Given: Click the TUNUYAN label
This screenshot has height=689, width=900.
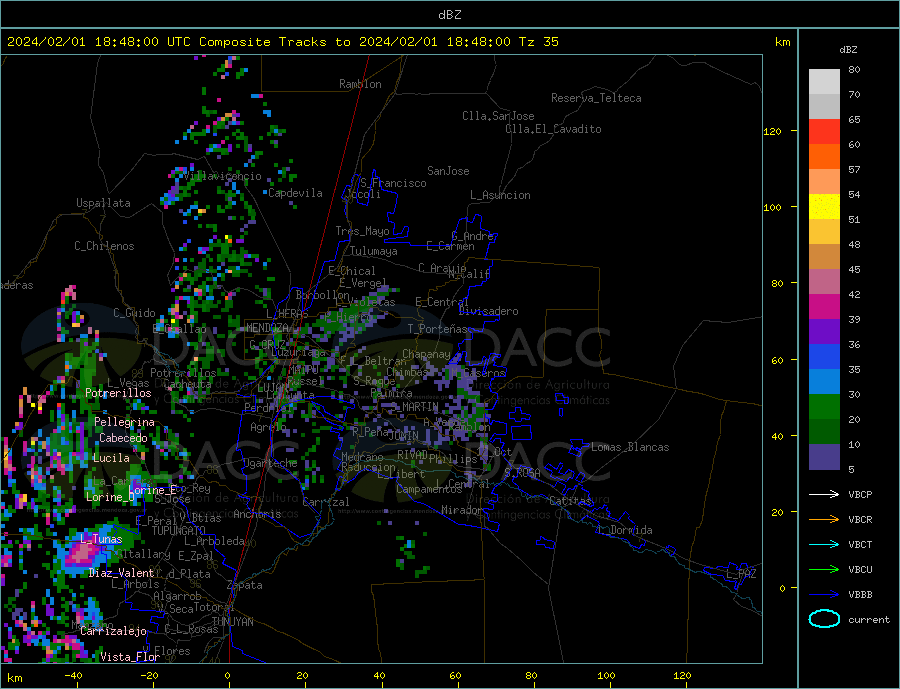Looking at the screenshot, I should pyautogui.click(x=232, y=622).
